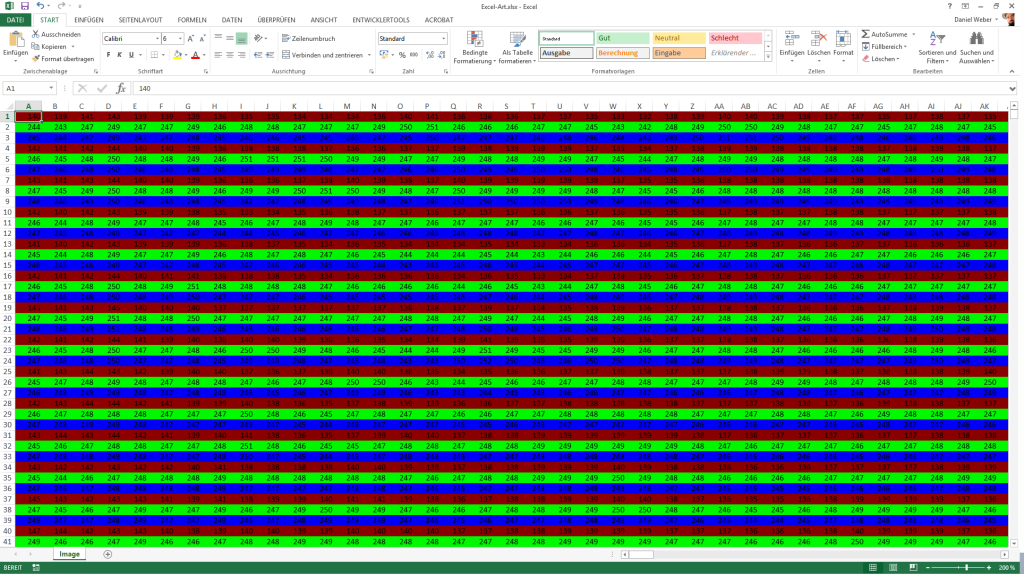Click the insert function fx icon
Screen dimensions: 1024x574
pos(121,88)
